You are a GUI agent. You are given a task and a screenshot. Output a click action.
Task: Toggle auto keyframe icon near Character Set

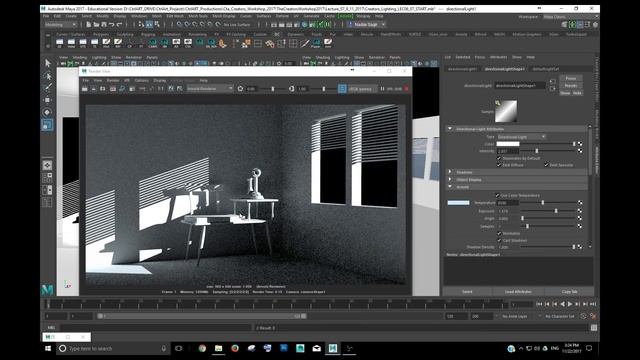(x=583, y=316)
